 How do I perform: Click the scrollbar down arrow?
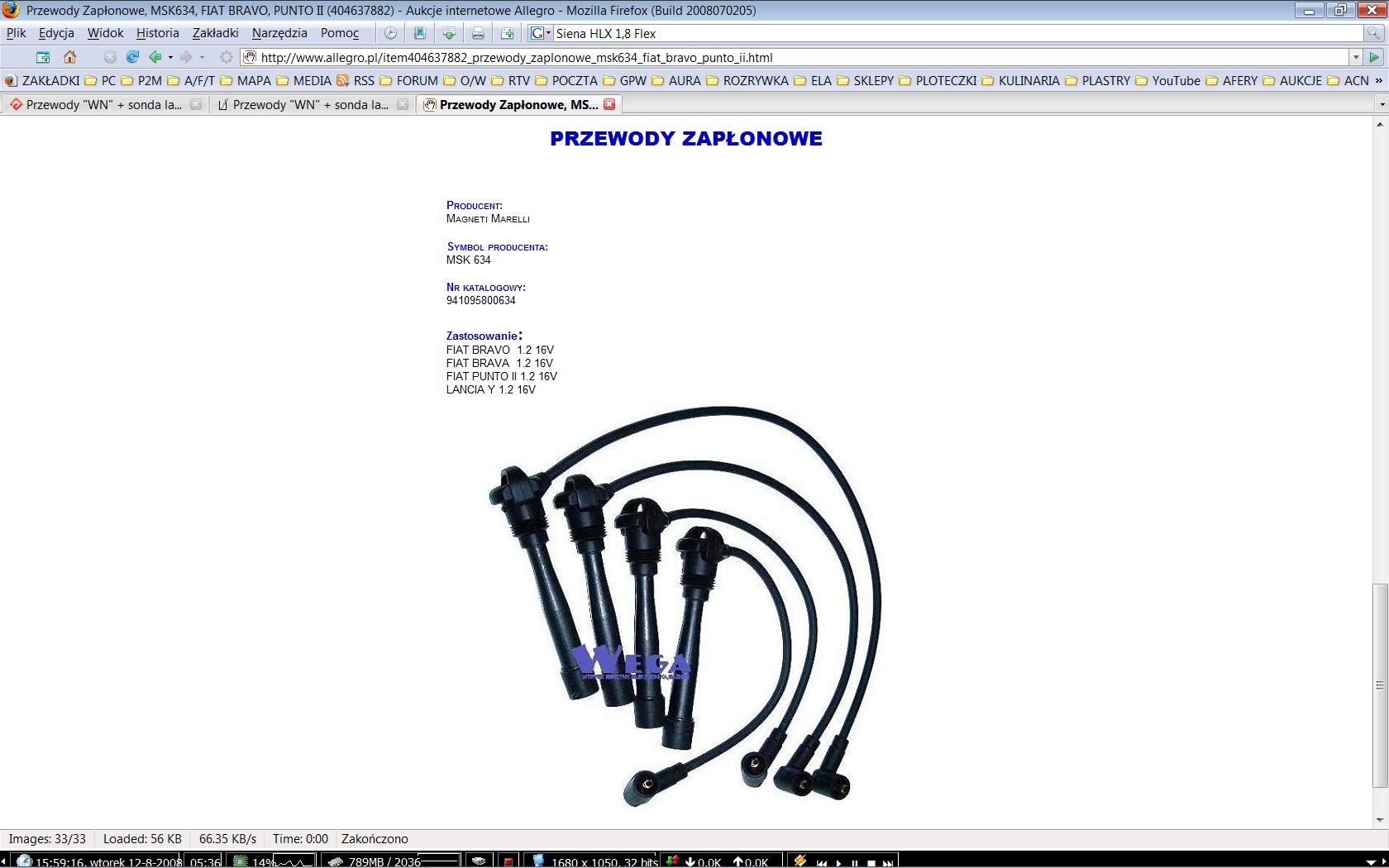click(1379, 820)
